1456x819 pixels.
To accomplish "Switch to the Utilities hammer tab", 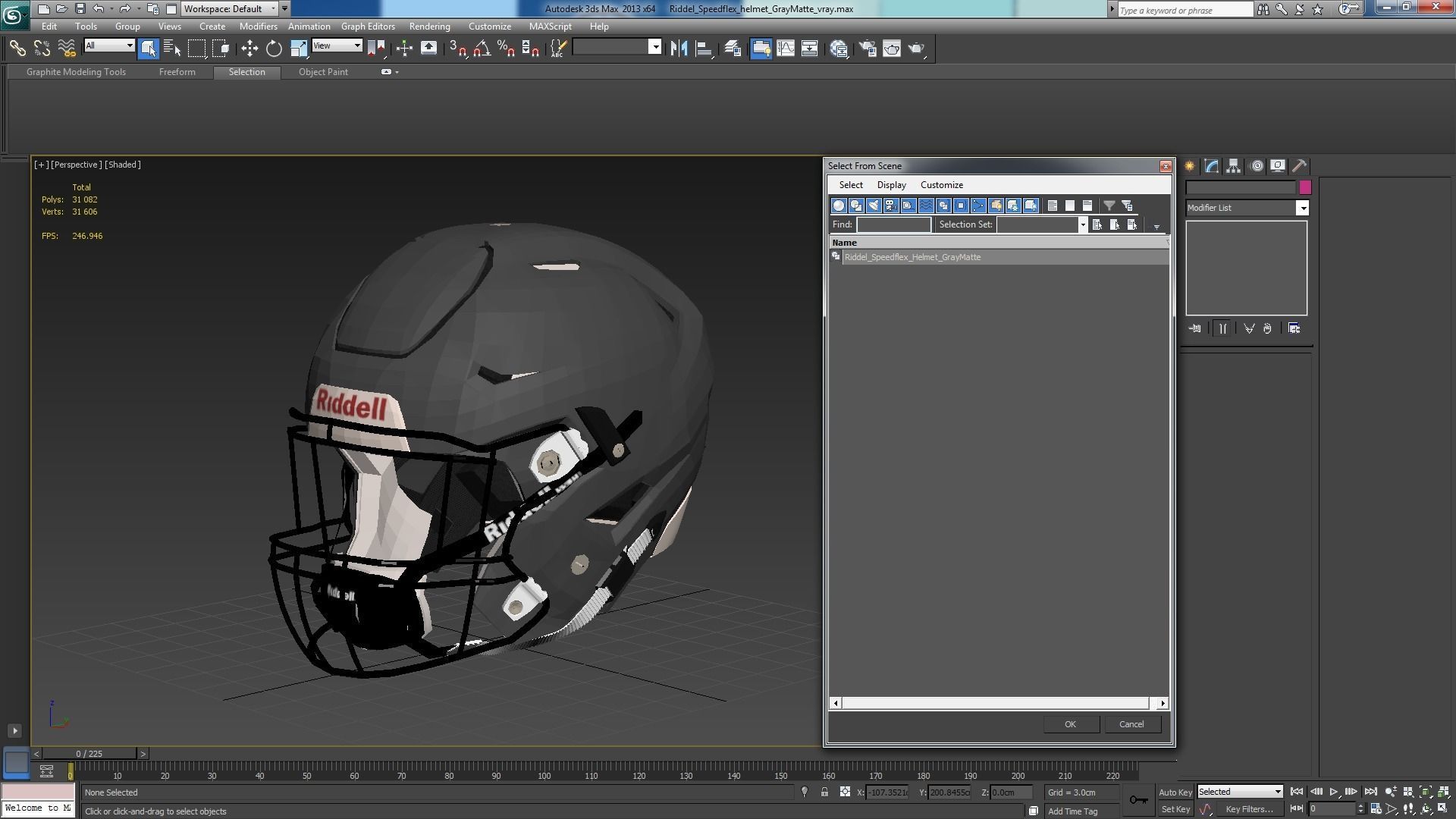I will (x=1299, y=166).
